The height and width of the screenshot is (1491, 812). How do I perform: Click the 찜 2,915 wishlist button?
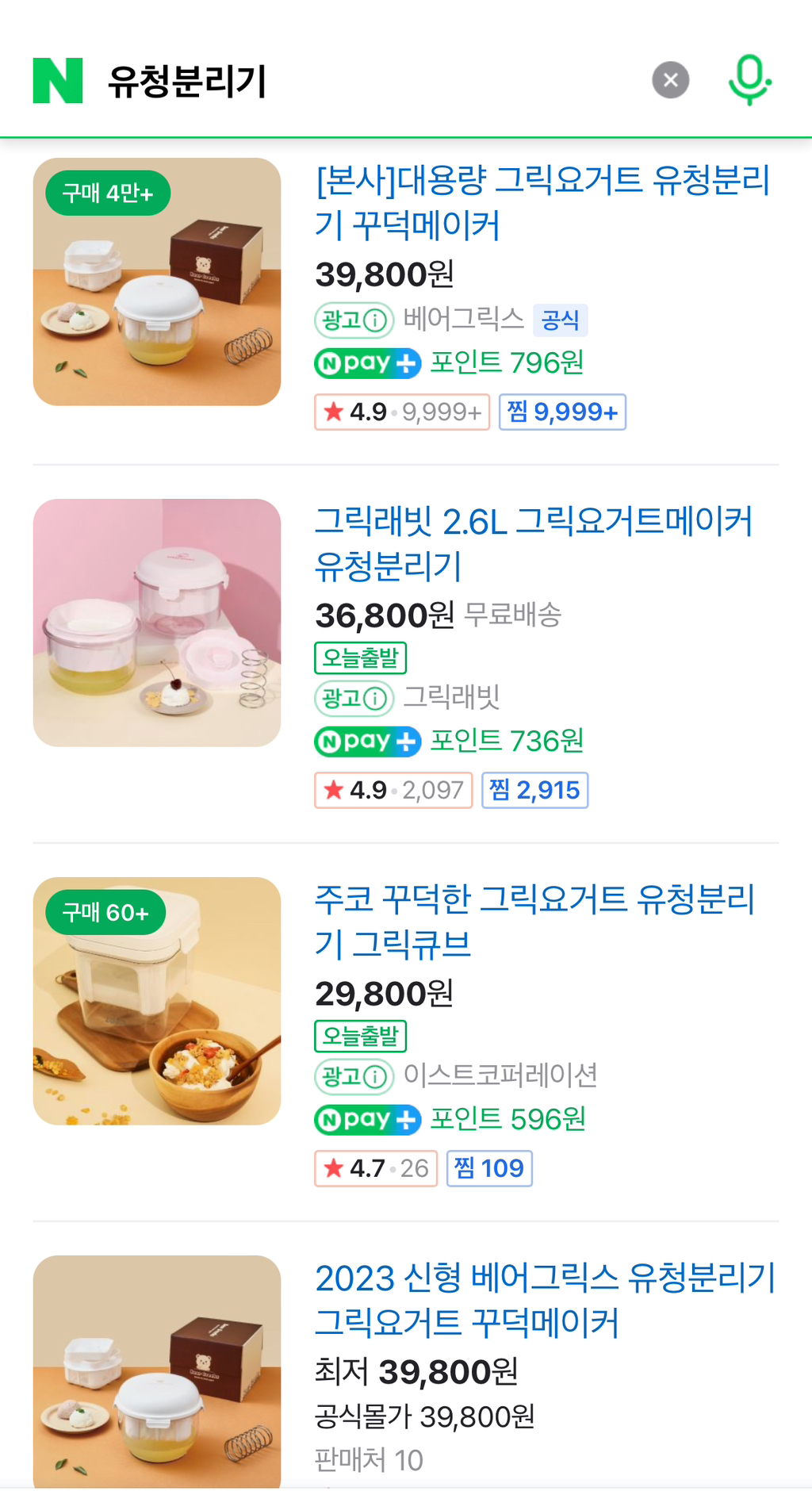pos(535,791)
